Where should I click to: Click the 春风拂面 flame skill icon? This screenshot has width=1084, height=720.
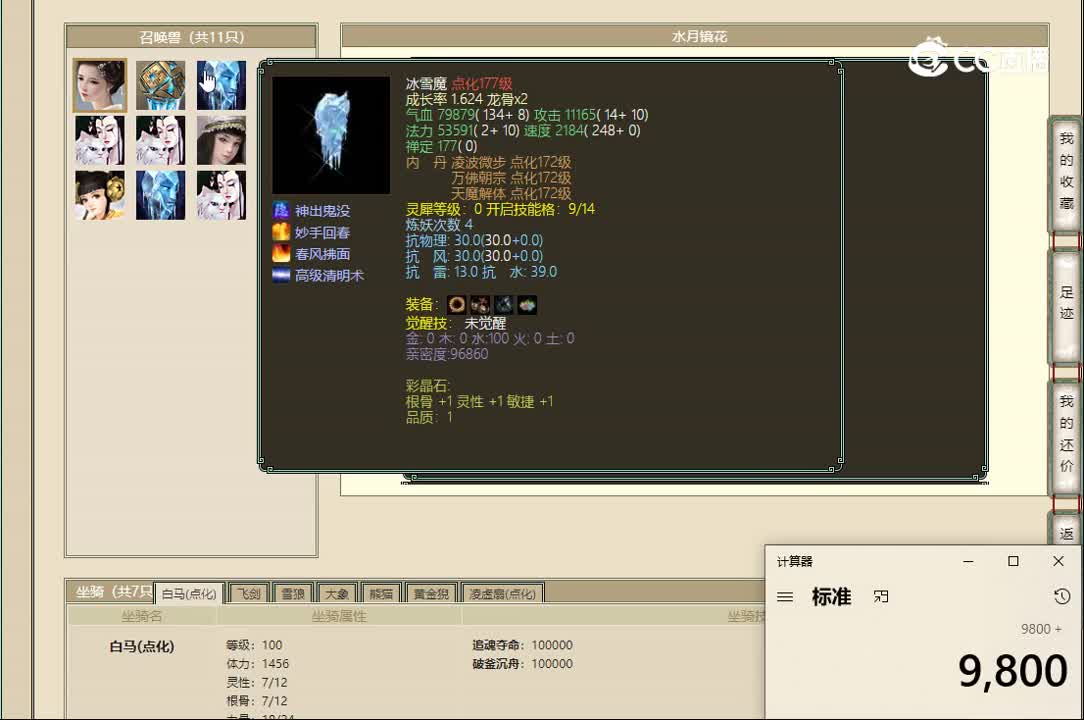pyautogui.click(x=281, y=253)
